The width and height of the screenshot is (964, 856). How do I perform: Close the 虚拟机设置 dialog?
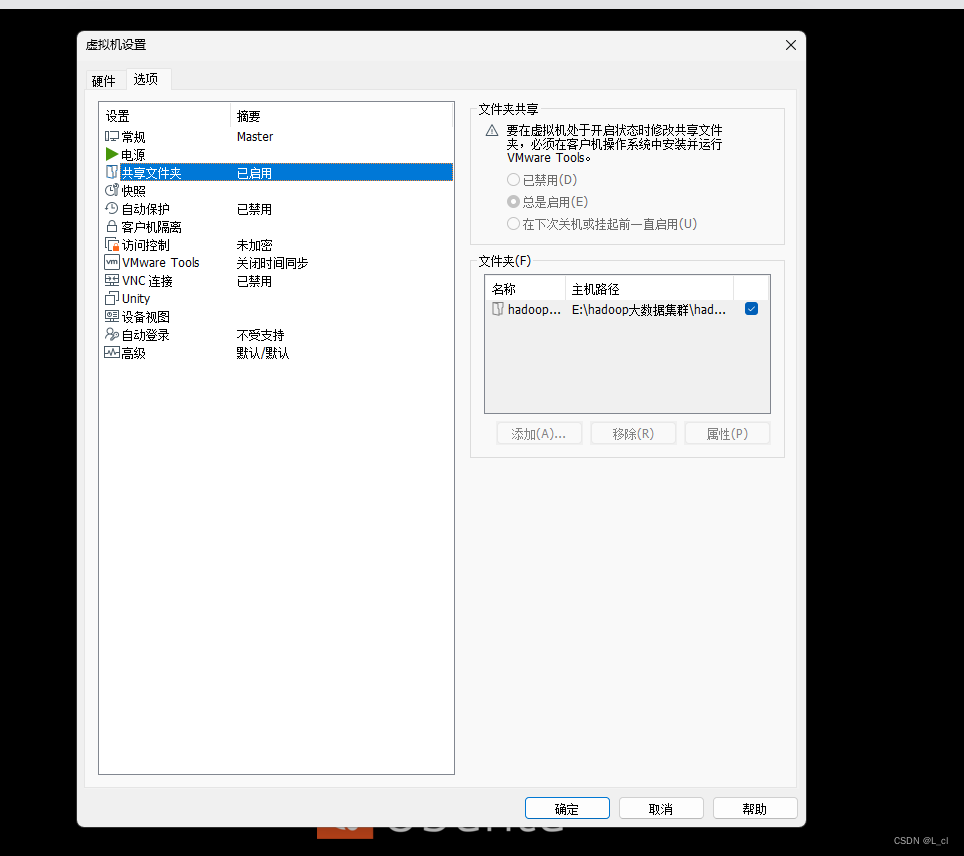pos(791,45)
